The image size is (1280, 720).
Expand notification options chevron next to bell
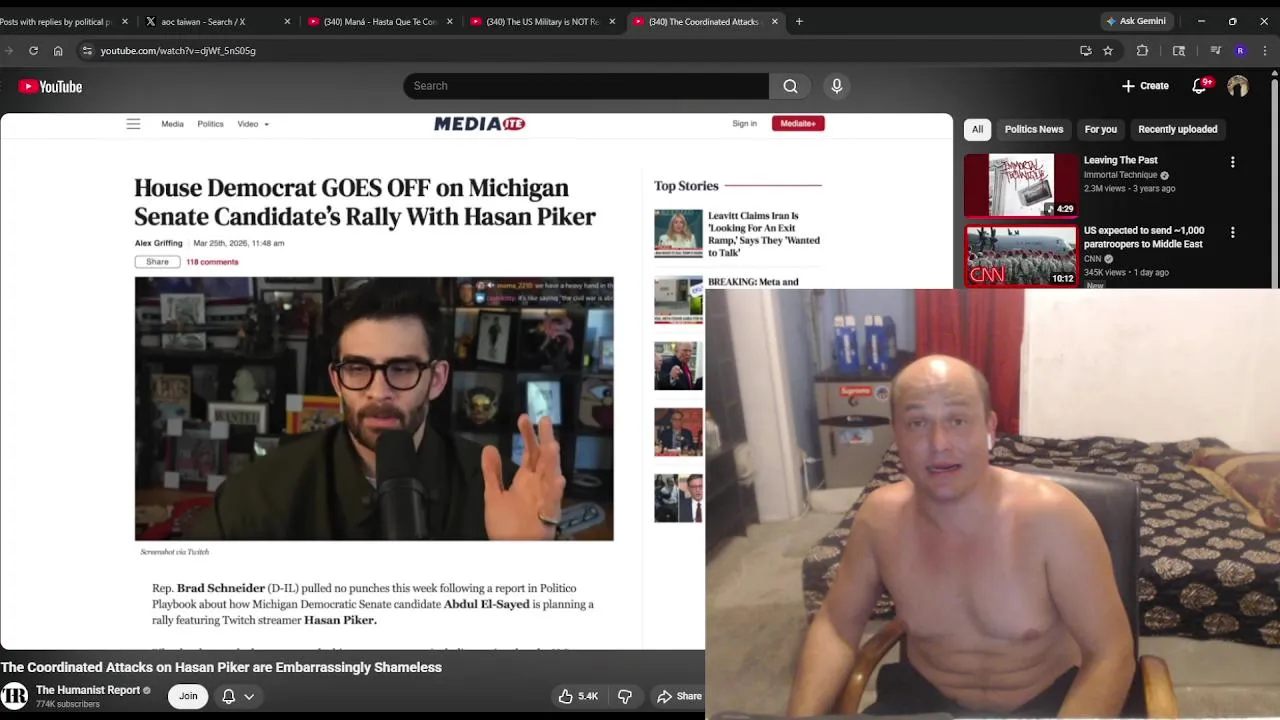point(249,696)
